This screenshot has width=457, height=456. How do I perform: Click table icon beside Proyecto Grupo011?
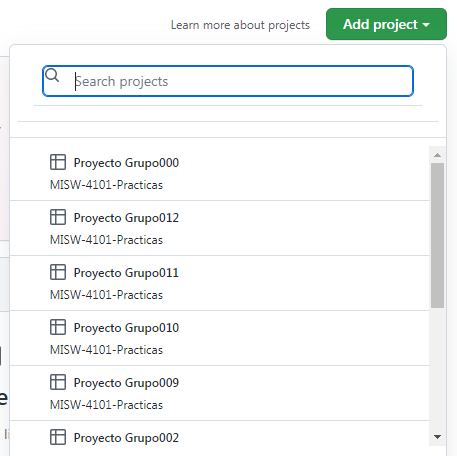[58, 272]
